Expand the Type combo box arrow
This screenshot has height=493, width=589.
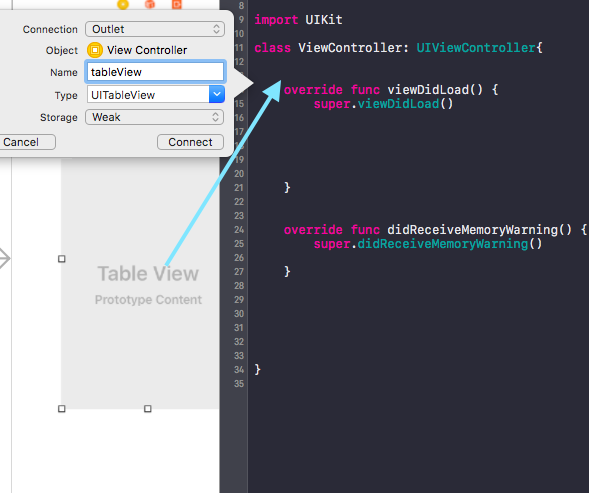217,94
